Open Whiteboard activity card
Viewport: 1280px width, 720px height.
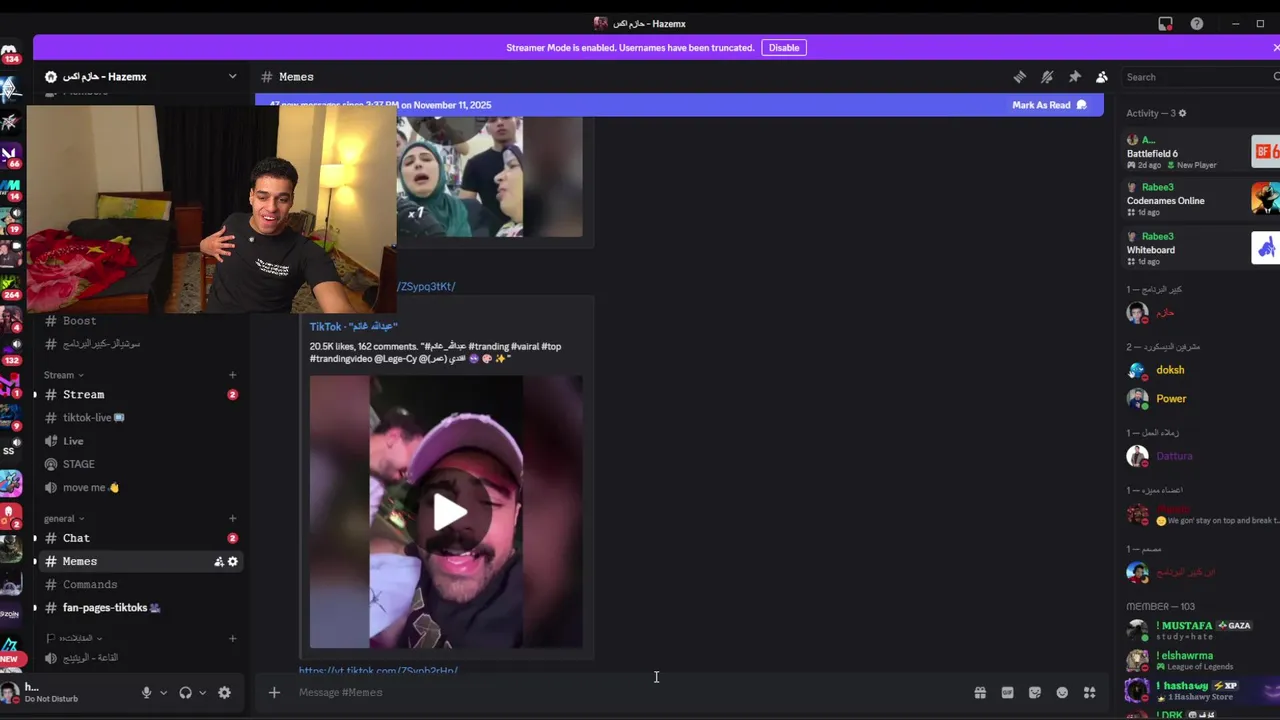coord(1201,248)
